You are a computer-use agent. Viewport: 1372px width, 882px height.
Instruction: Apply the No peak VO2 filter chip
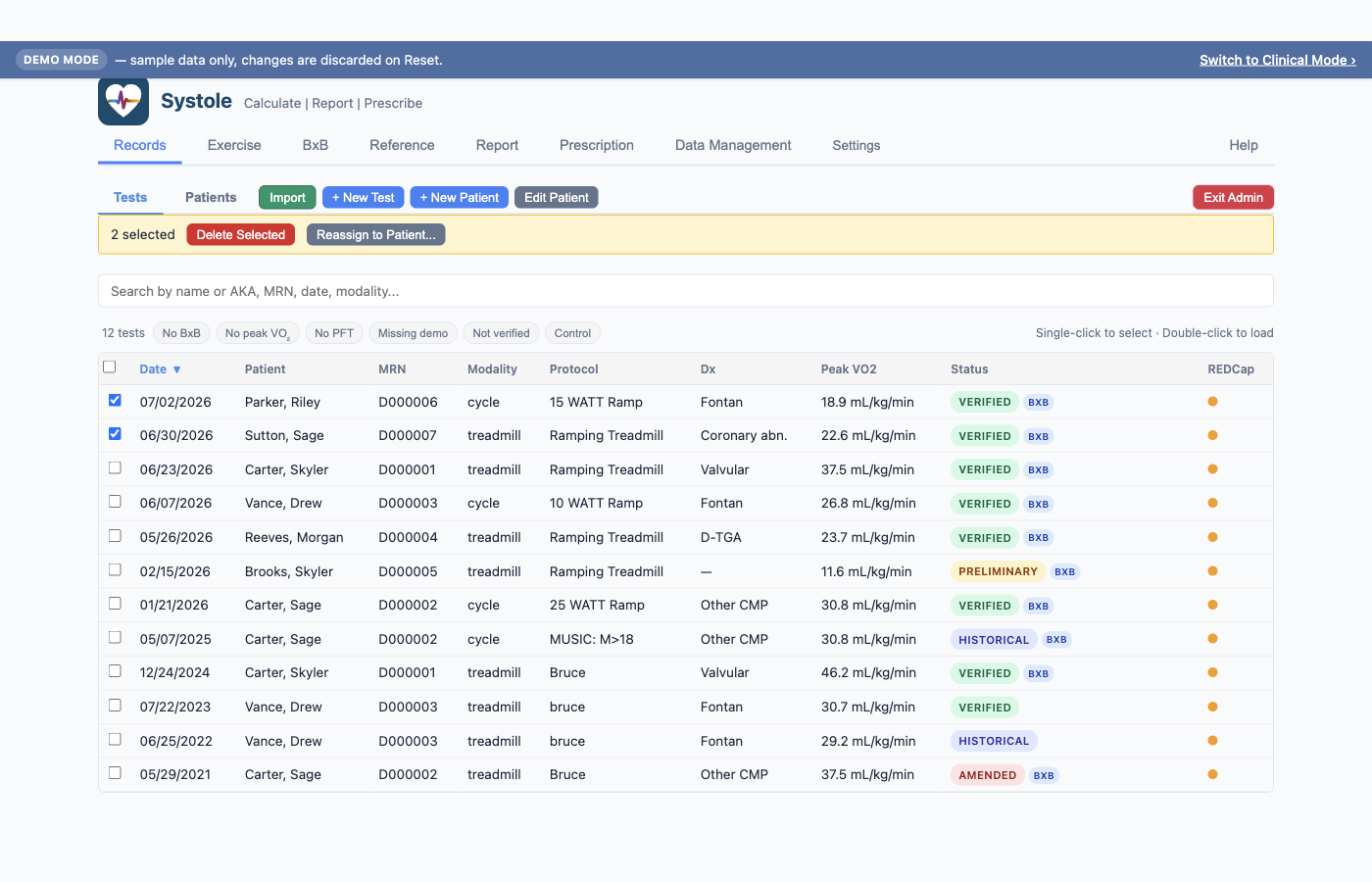[258, 333]
